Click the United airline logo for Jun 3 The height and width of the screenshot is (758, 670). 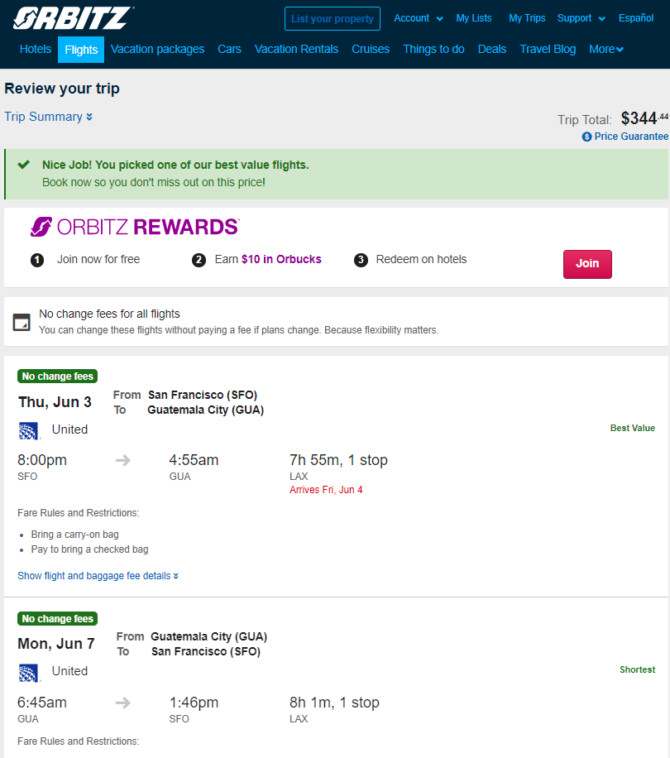pos(28,430)
